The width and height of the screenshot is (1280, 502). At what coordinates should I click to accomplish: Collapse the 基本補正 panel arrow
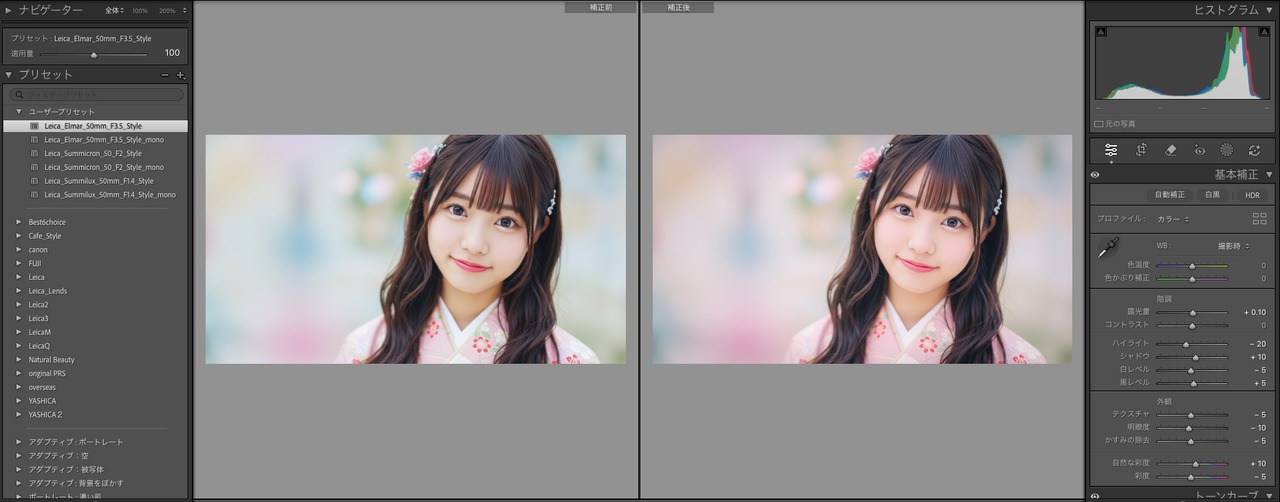tap(1269, 174)
